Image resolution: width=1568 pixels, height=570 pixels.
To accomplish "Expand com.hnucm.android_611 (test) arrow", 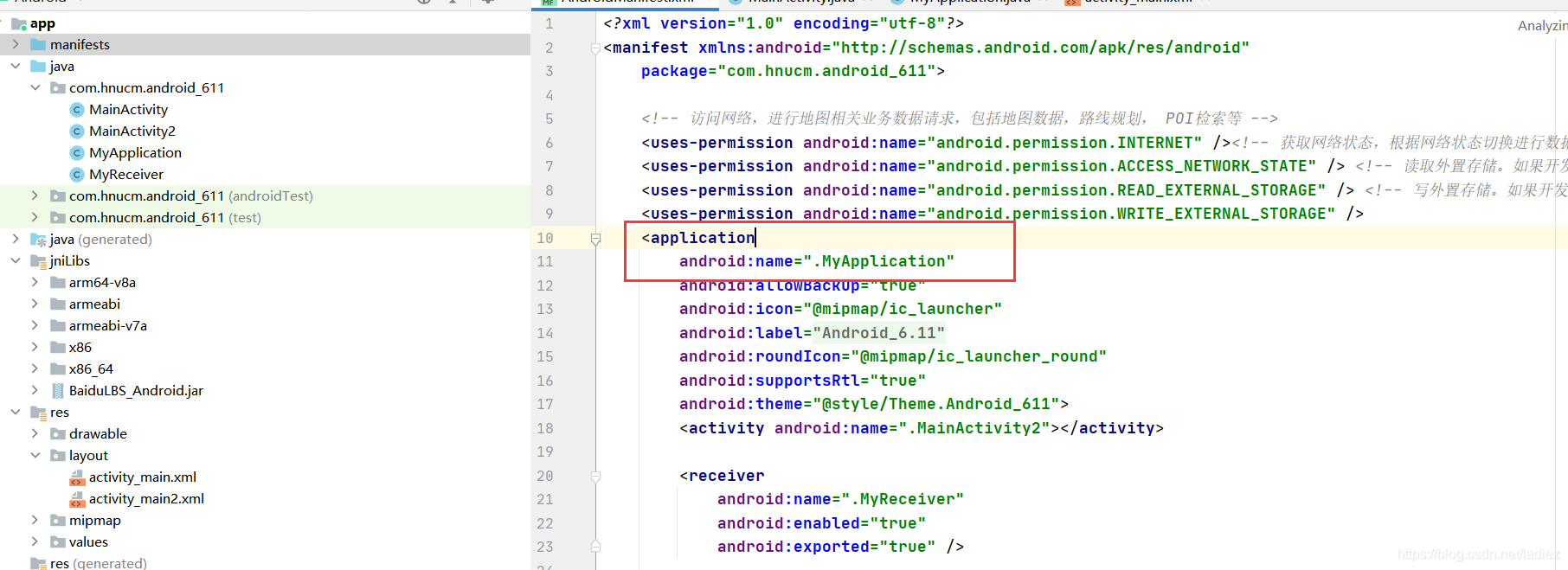I will coord(35,217).
